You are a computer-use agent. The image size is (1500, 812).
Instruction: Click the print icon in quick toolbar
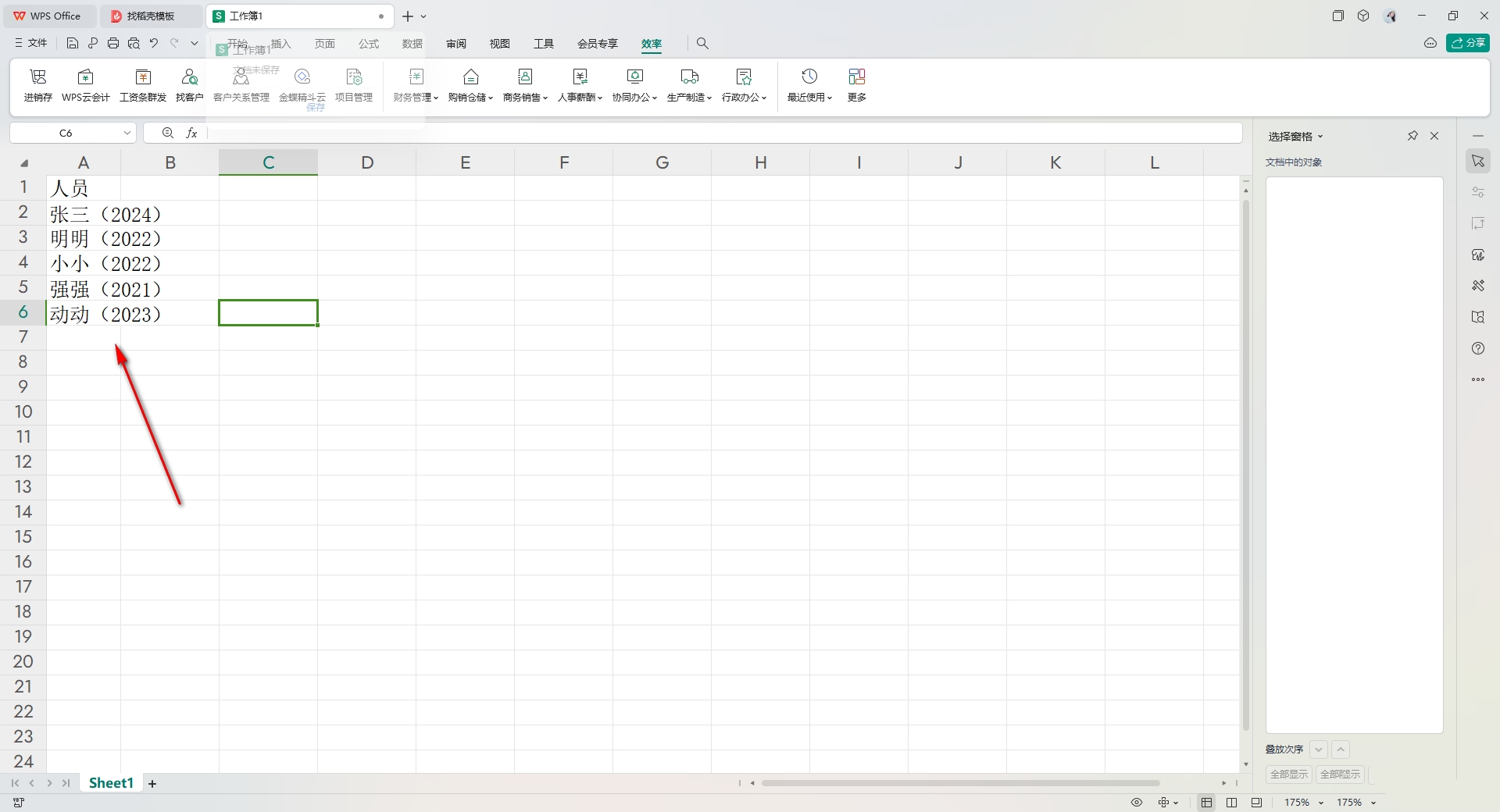point(113,43)
